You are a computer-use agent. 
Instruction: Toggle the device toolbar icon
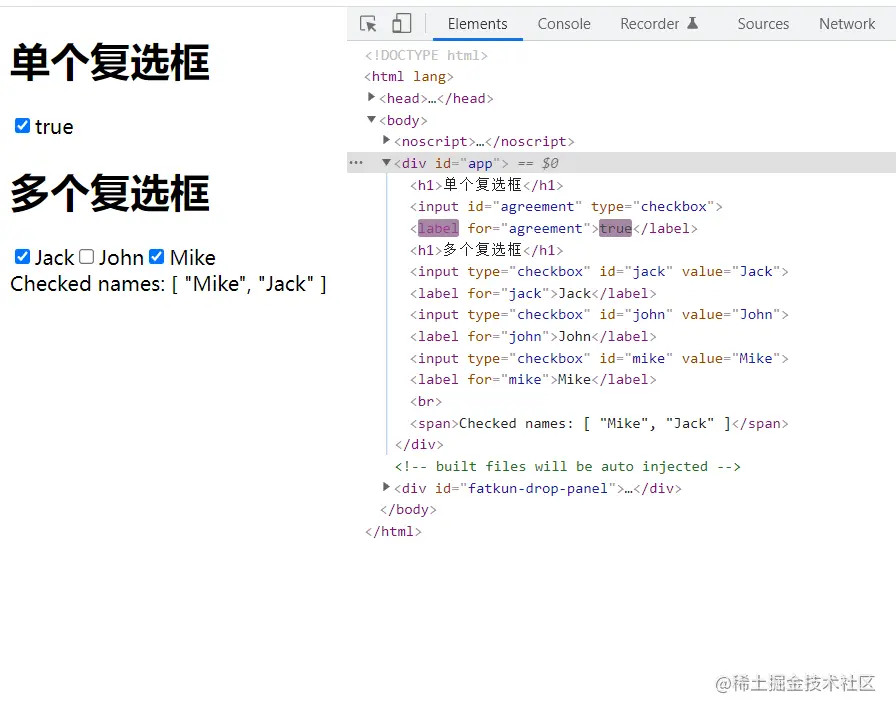point(401,24)
